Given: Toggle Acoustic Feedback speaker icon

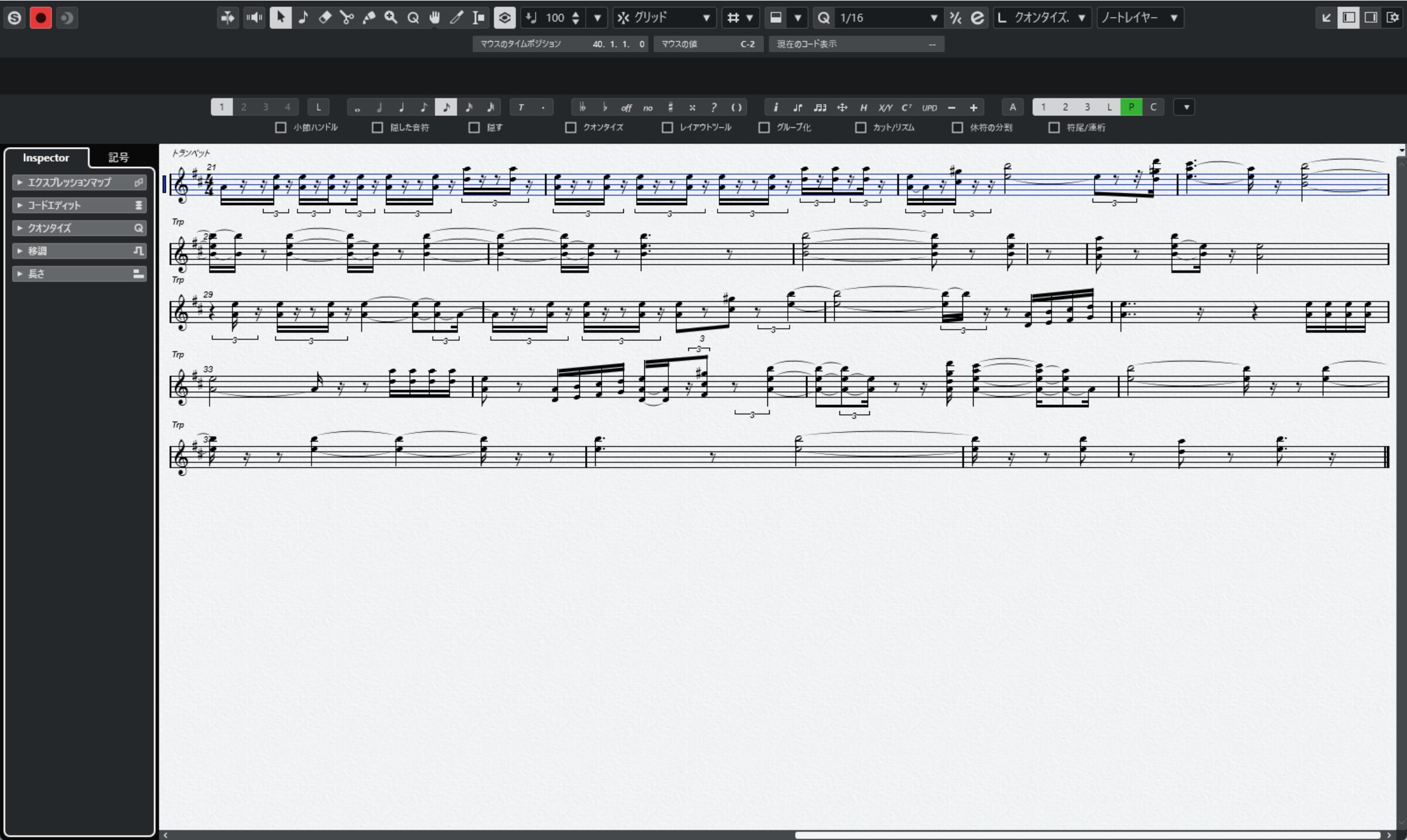Looking at the screenshot, I should coord(254,18).
